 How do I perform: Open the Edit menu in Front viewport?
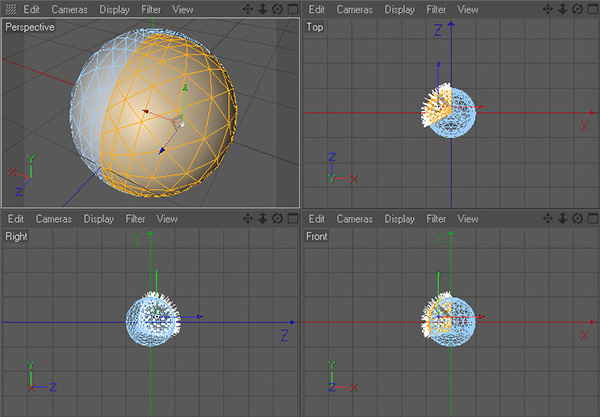[x=317, y=218]
